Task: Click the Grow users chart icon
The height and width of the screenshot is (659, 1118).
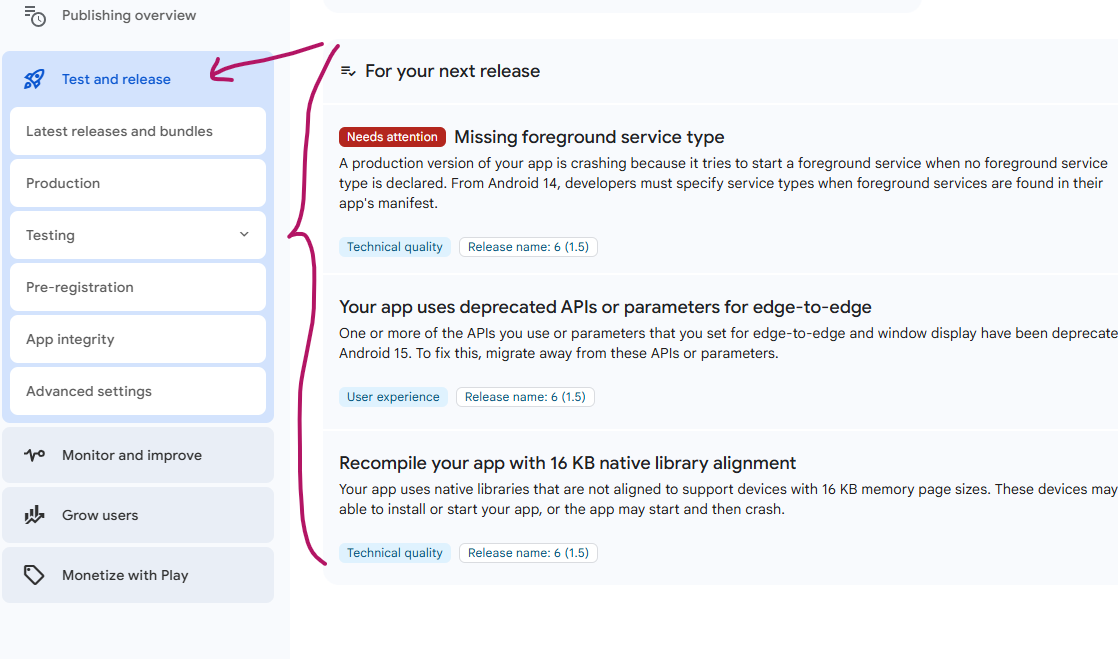Action: coord(32,514)
